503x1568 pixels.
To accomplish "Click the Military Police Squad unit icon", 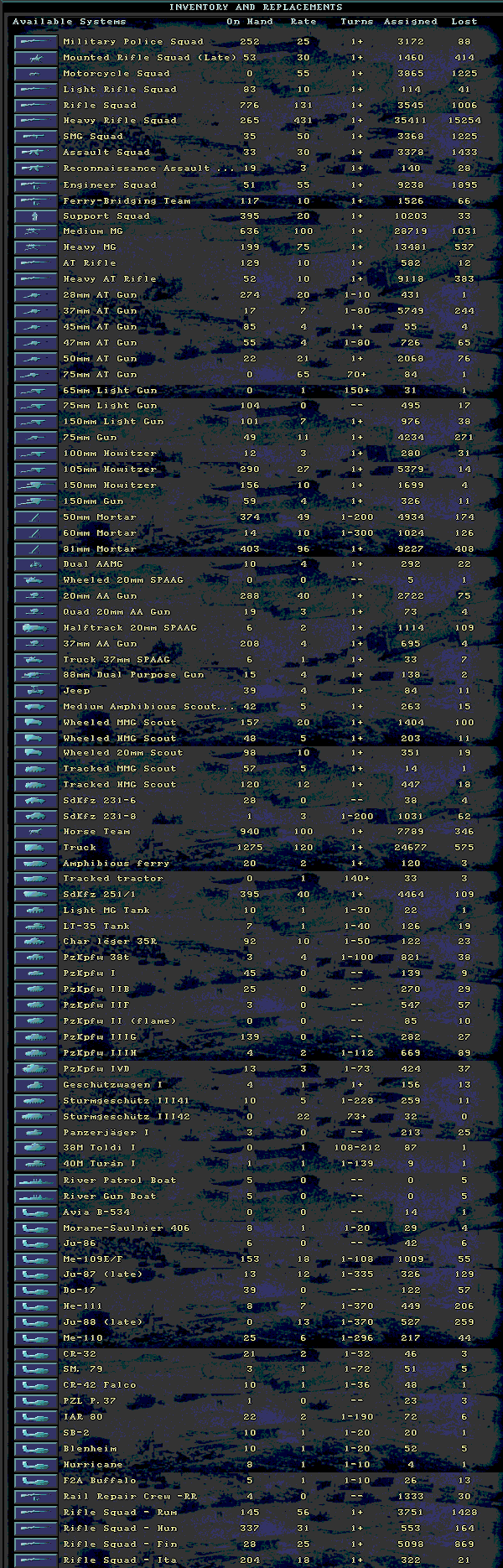I will pos(36,41).
